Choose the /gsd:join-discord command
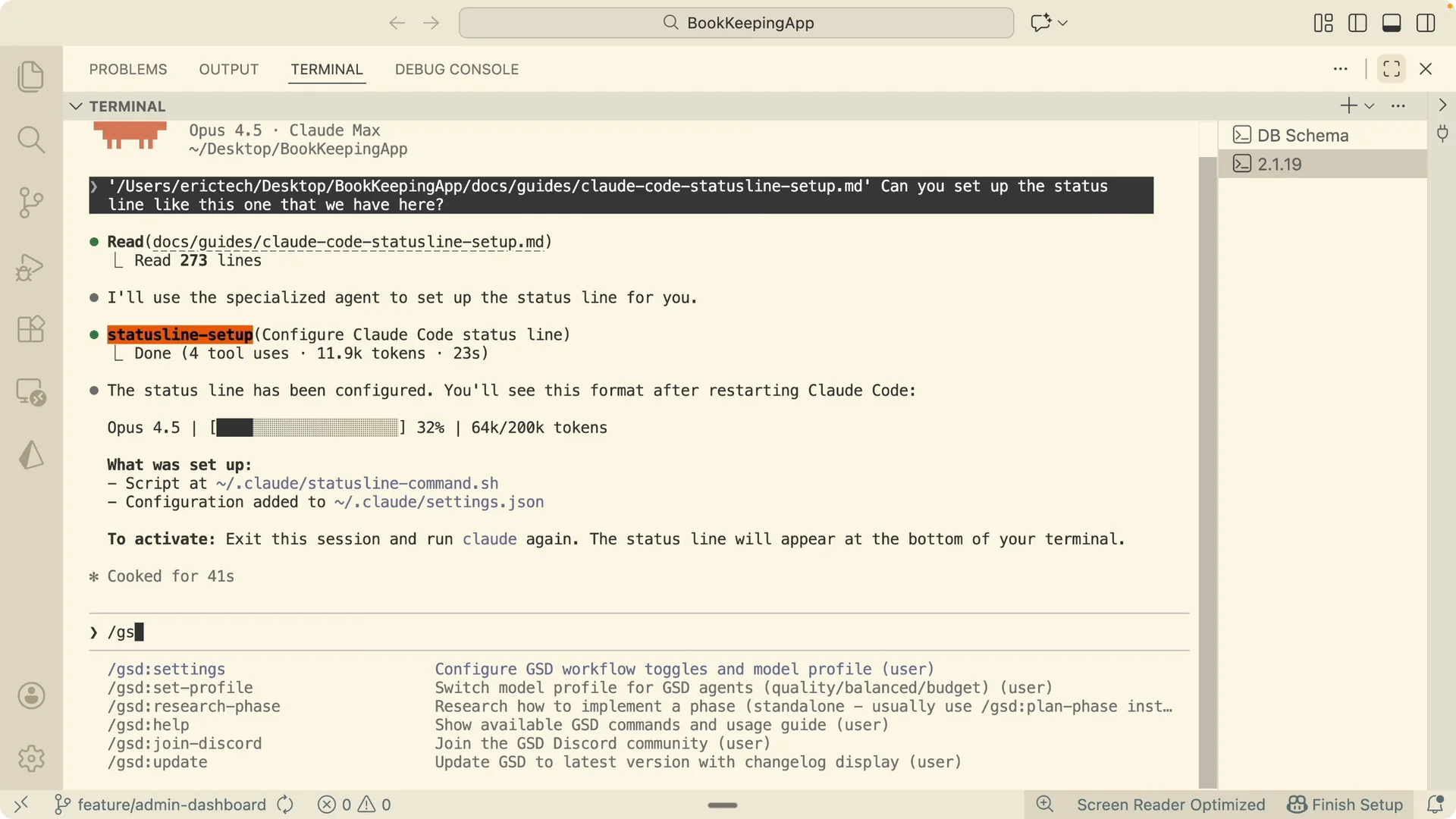This screenshot has width=1456, height=819. pyautogui.click(x=184, y=743)
